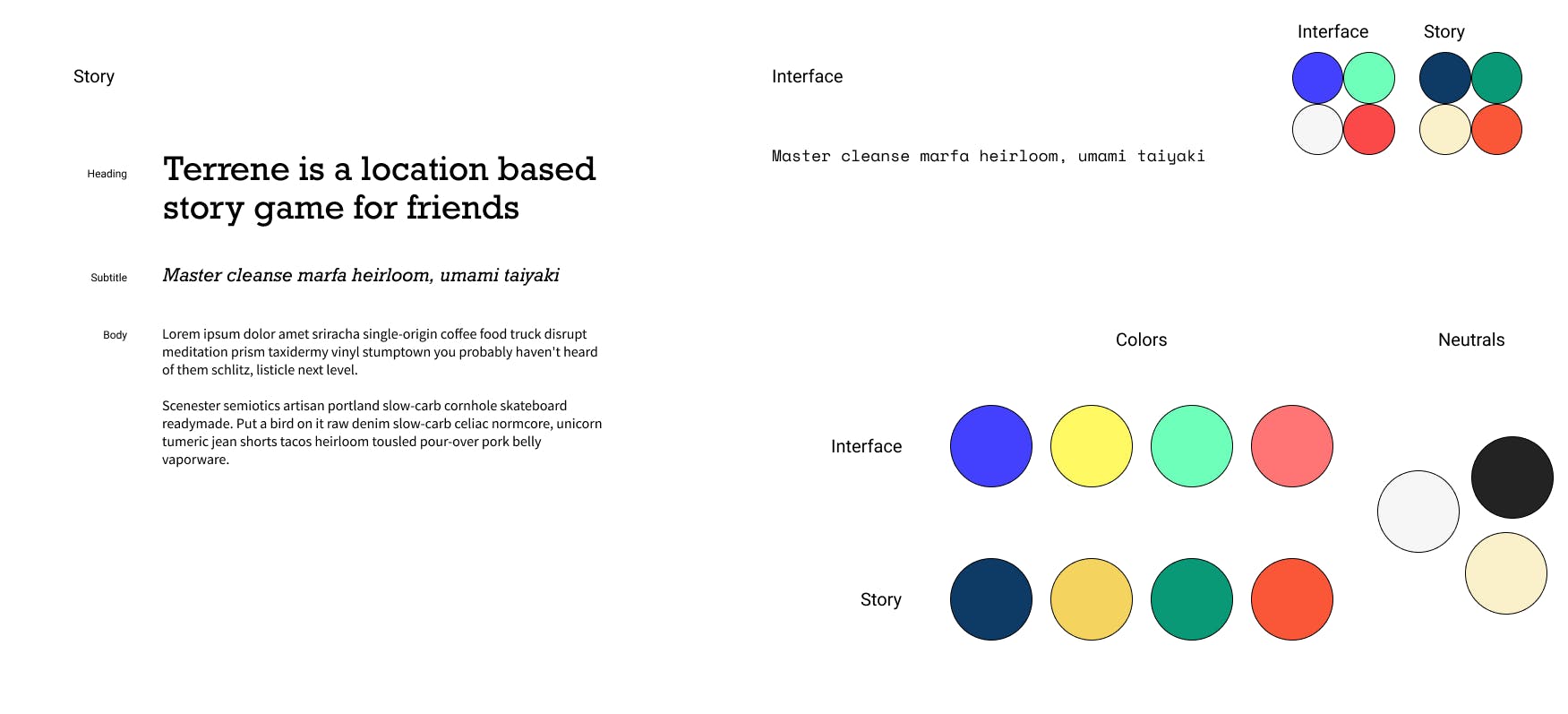Pick the mustard yellow Story color circle

click(1092, 599)
